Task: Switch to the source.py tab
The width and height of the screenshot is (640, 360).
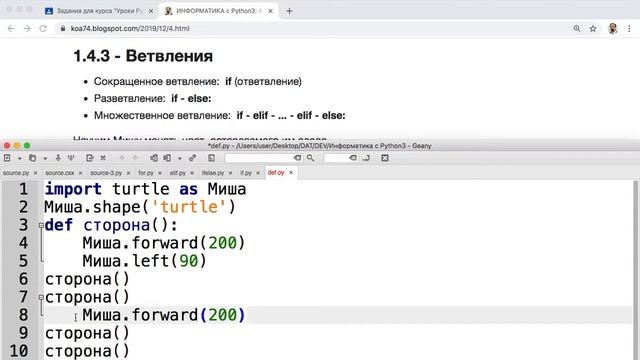Action: pyautogui.click(x=16, y=173)
